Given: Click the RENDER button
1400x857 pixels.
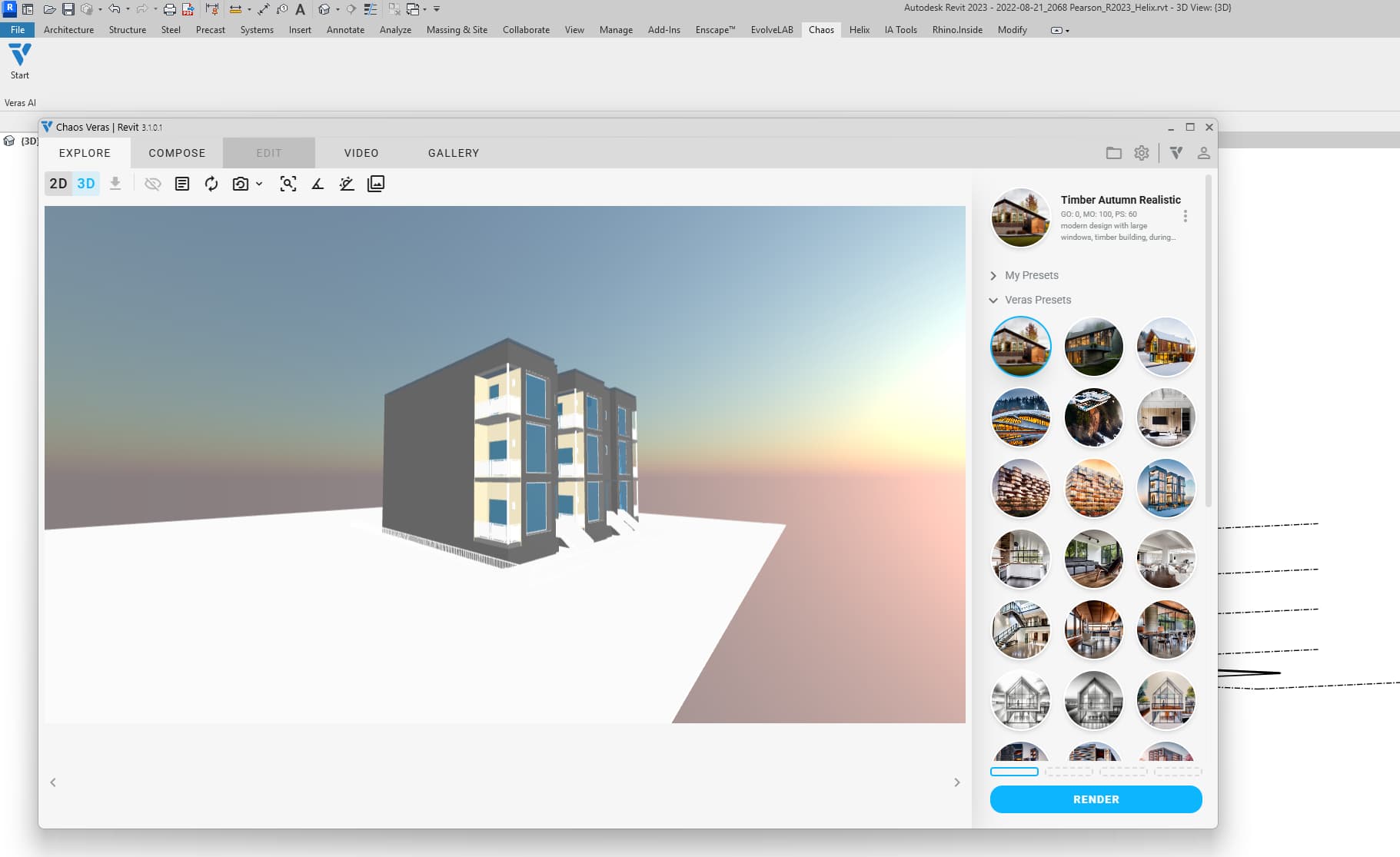Looking at the screenshot, I should click(x=1096, y=799).
